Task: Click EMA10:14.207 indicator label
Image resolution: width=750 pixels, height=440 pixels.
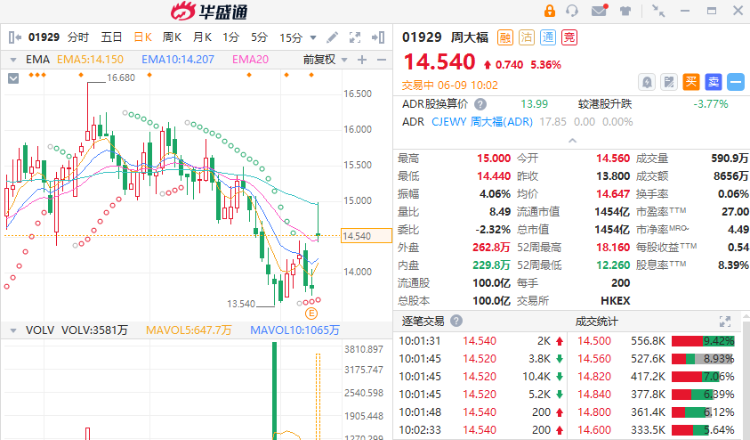Action: tap(177, 59)
